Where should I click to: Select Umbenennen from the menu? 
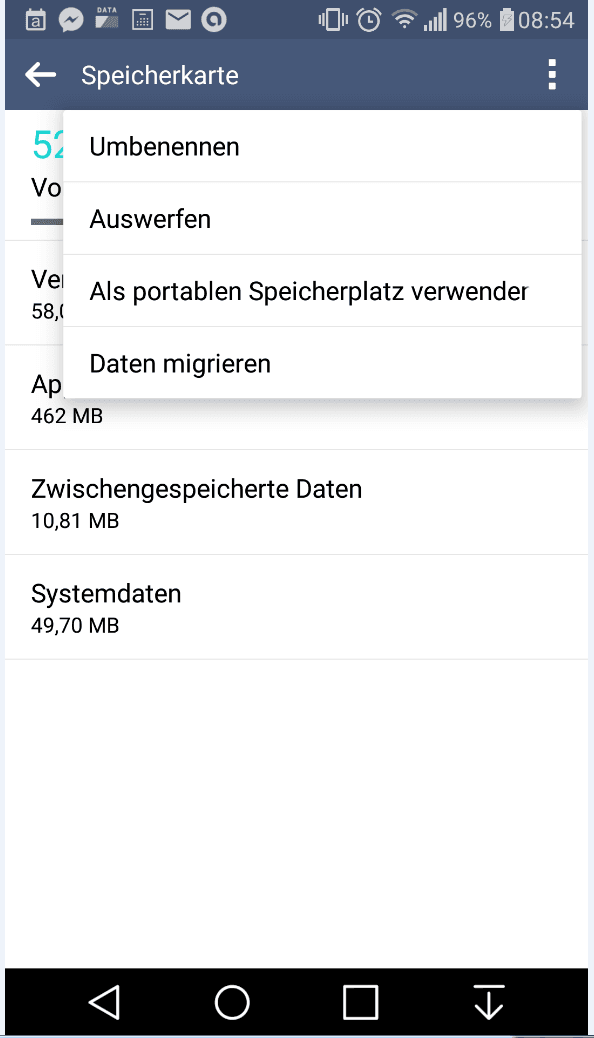click(322, 146)
